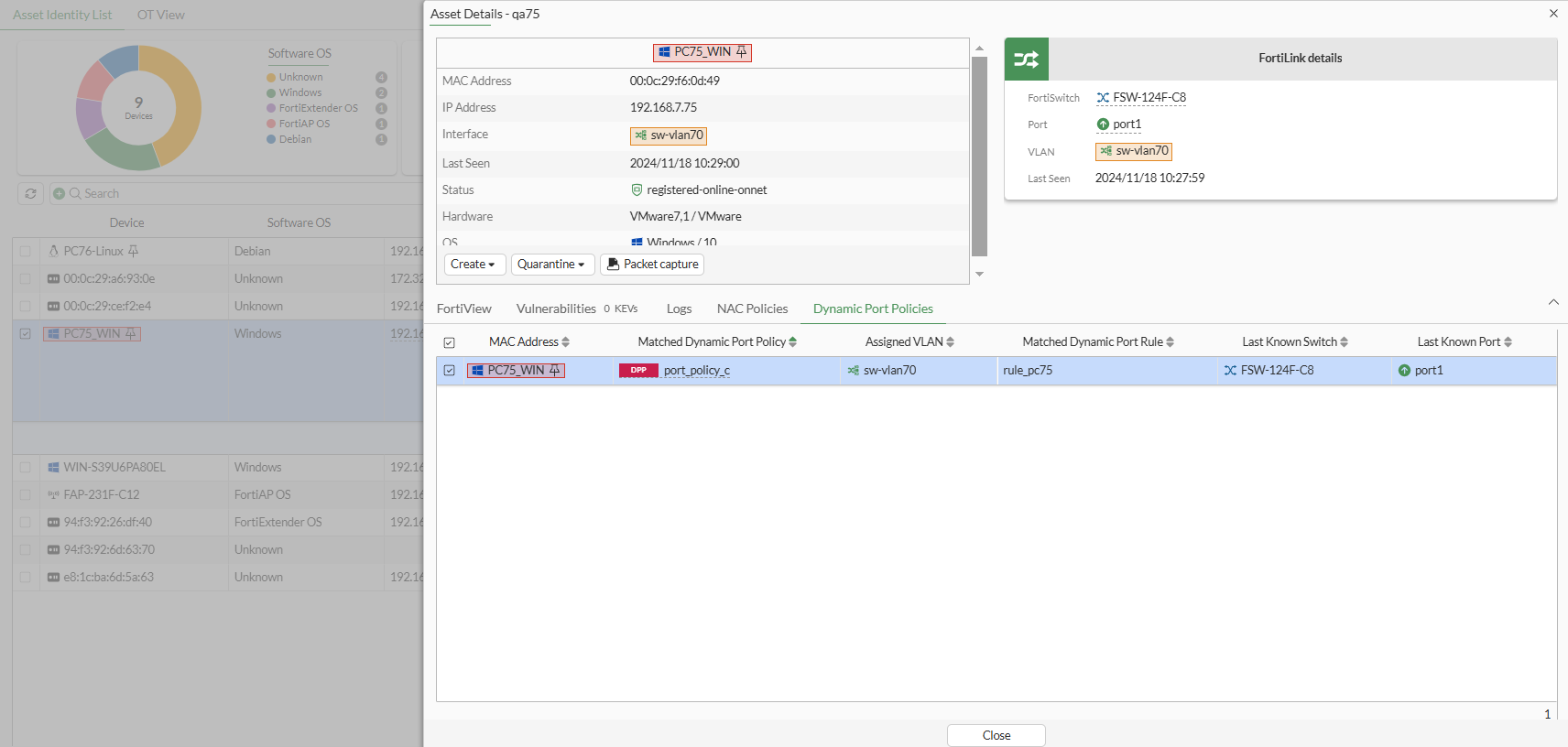Switch to the NAC Policies tab

(753, 309)
